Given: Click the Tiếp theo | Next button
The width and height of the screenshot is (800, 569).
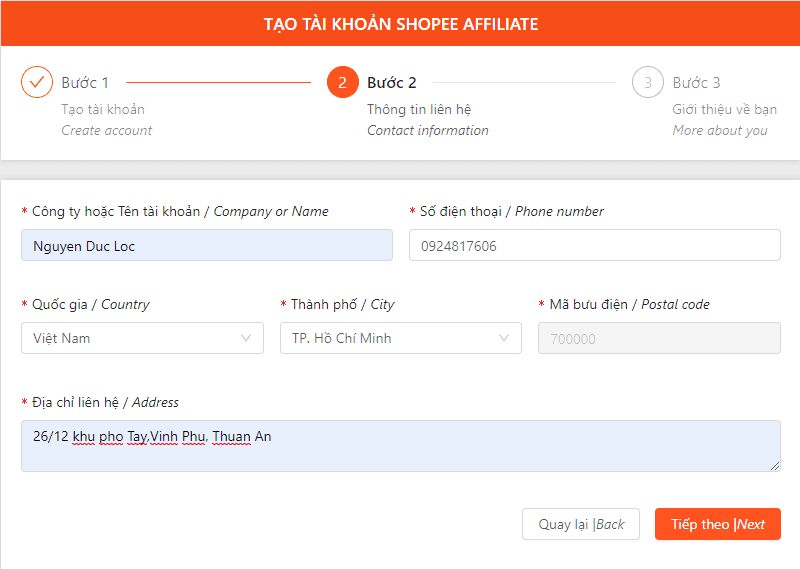Looking at the screenshot, I should tap(718, 524).
